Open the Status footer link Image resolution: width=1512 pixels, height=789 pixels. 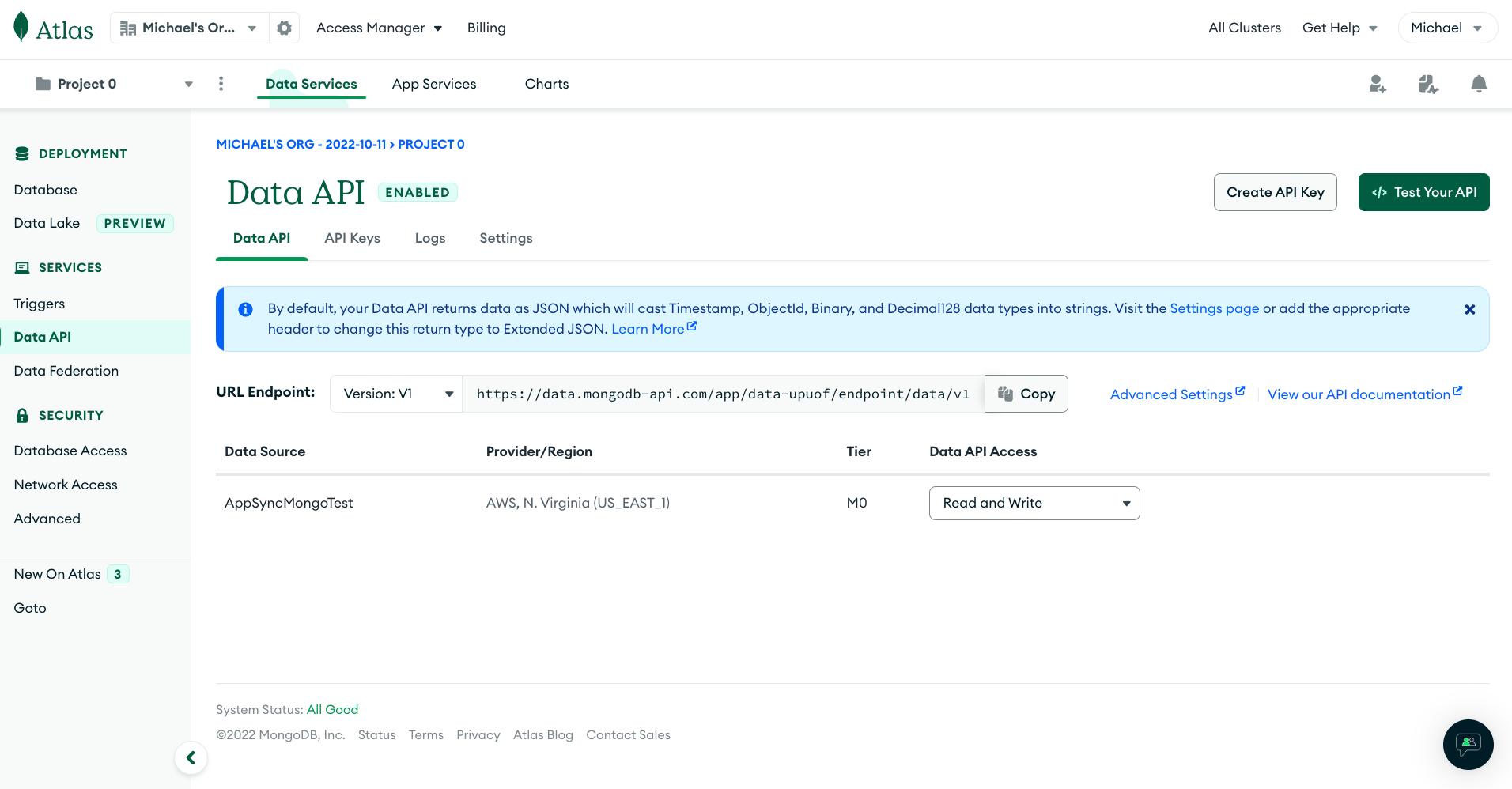(376, 735)
